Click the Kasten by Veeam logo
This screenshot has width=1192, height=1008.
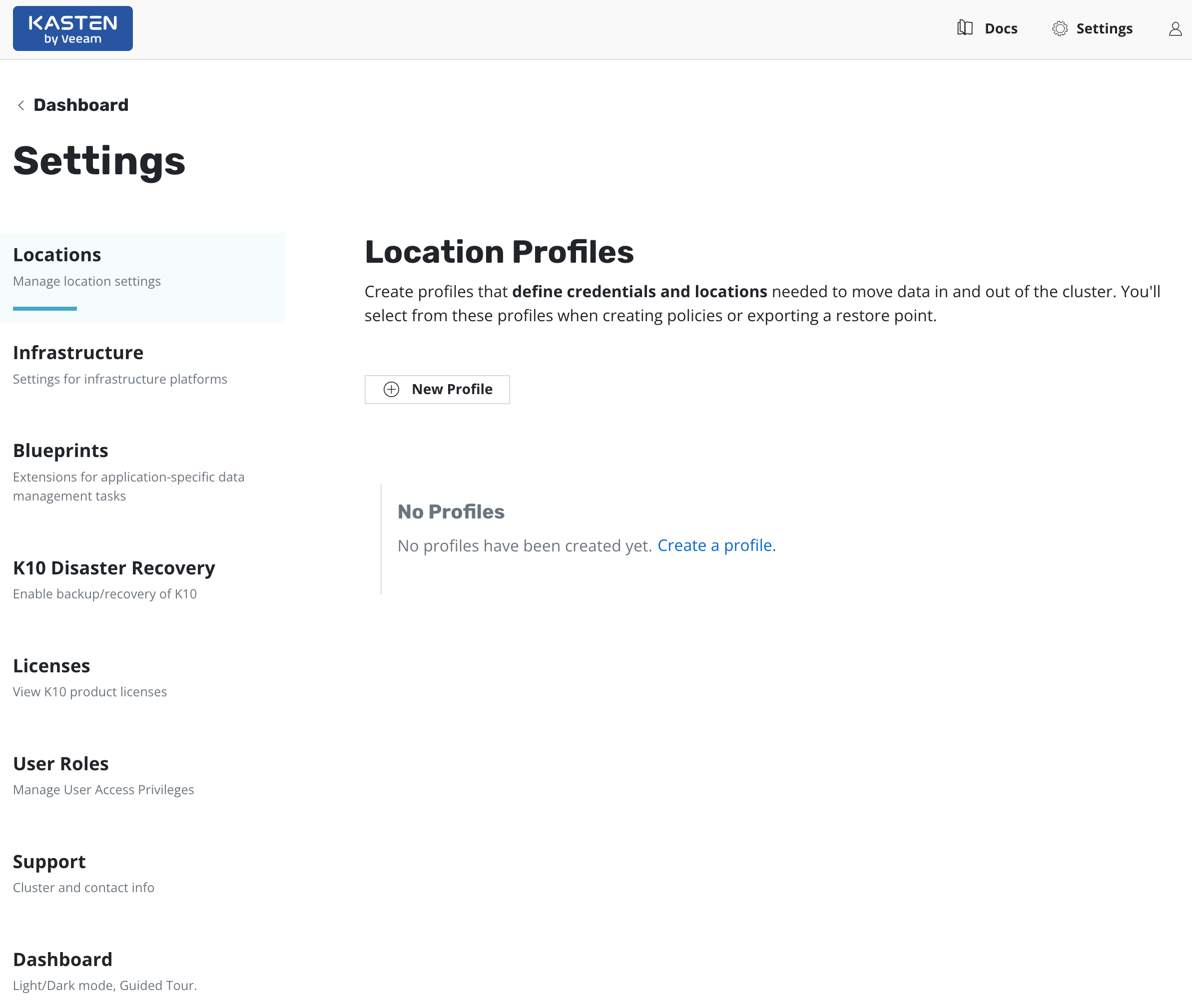coord(72,28)
